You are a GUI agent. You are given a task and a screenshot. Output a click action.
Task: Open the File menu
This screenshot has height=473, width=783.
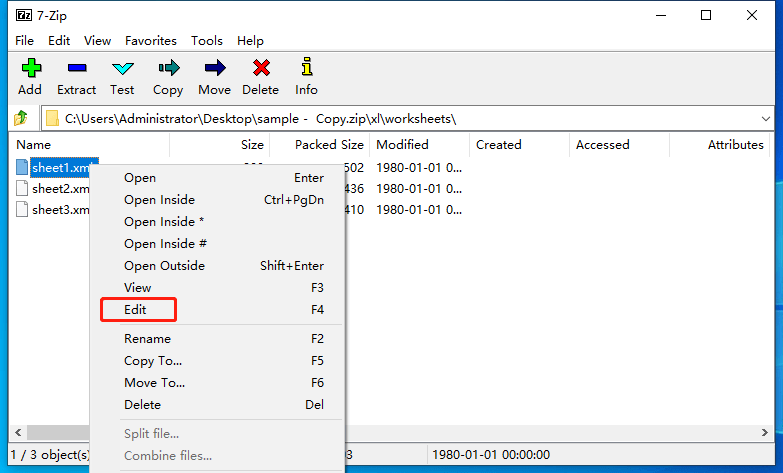[24, 40]
